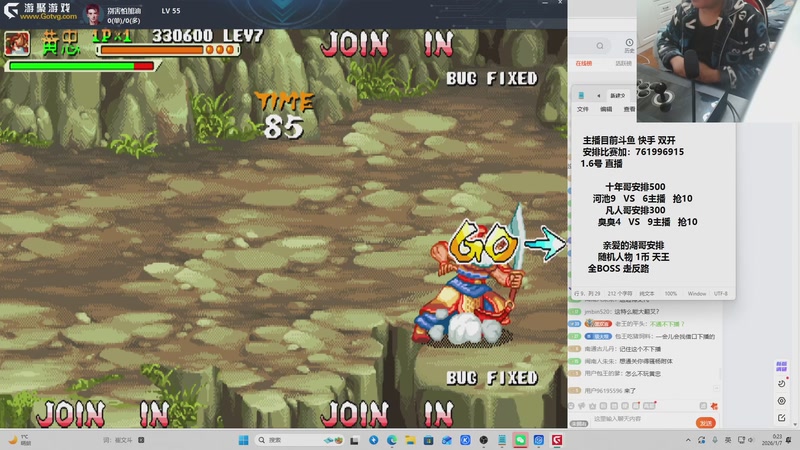Click the 英 input method indicator

pos(728,440)
